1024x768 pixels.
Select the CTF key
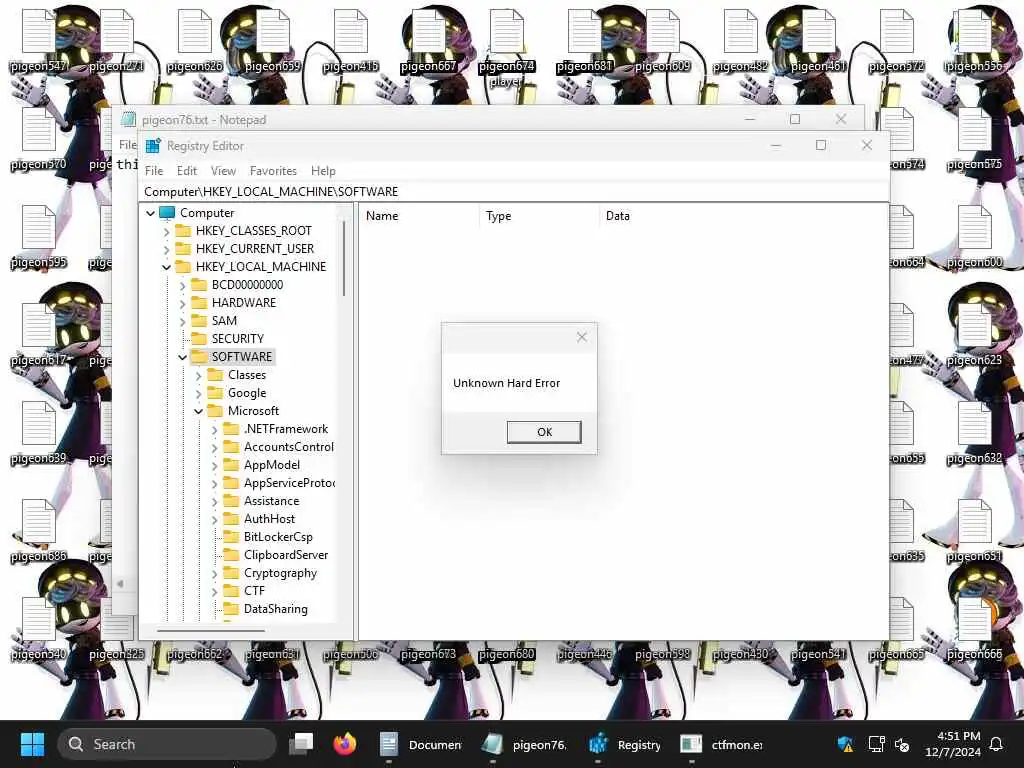pyautogui.click(x=254, y=590)
